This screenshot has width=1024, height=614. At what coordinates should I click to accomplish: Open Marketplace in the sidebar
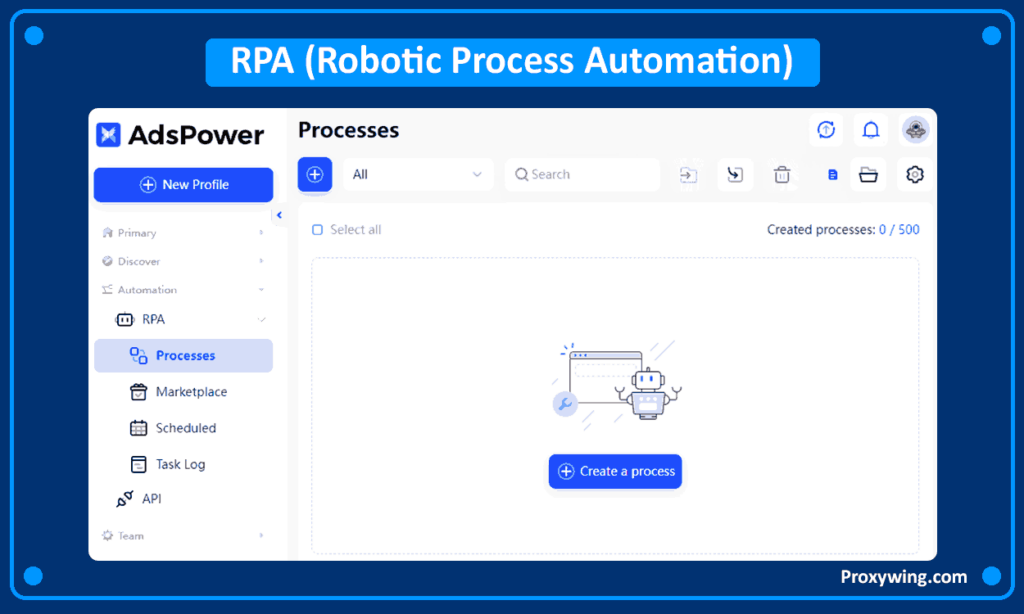(x=190, y=392)
